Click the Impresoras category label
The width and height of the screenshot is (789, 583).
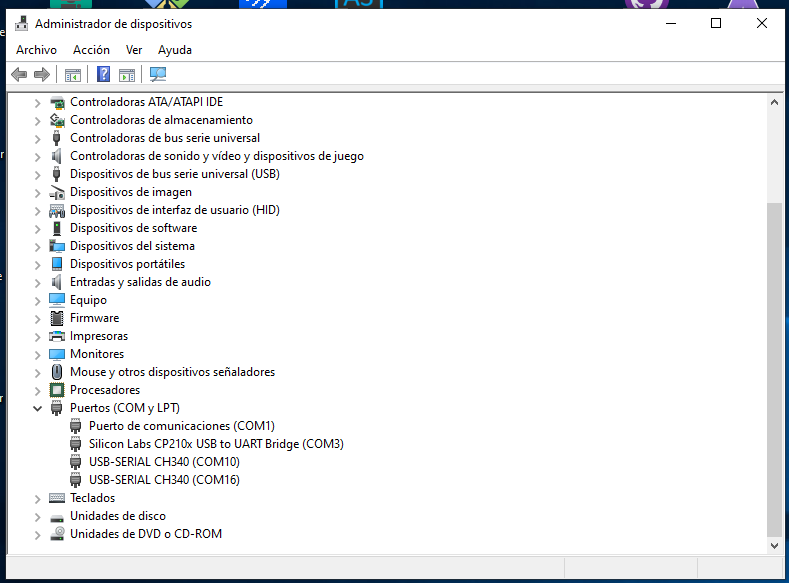(x=99, y=336)
